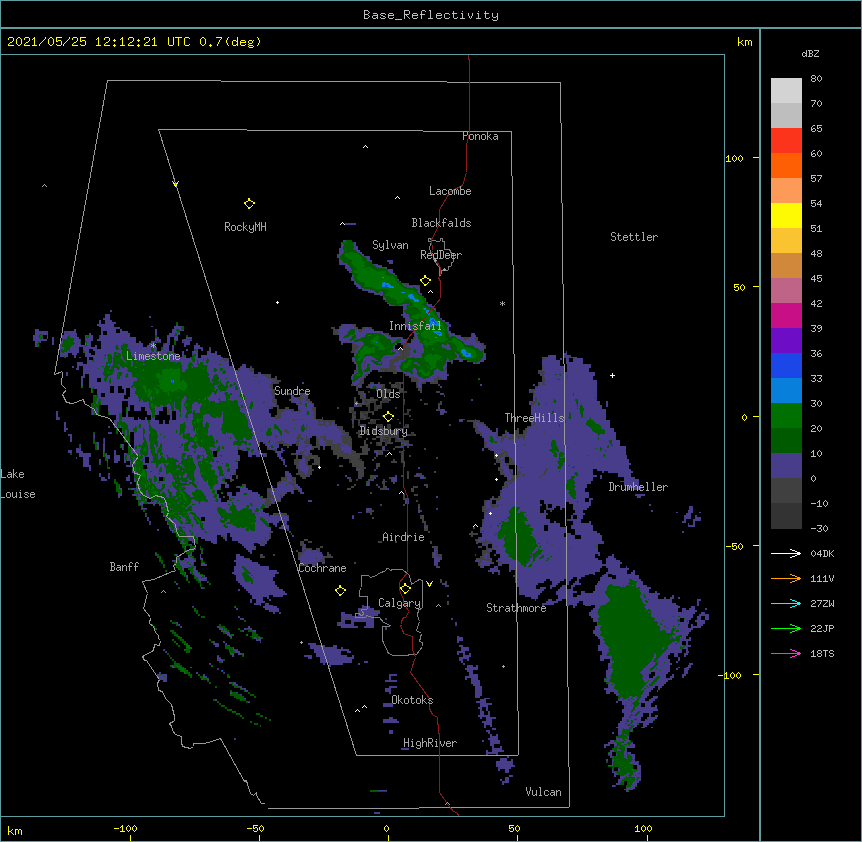
Task: Select the yellow 51 dBZ color swatch
Action: tap(786, 215)
